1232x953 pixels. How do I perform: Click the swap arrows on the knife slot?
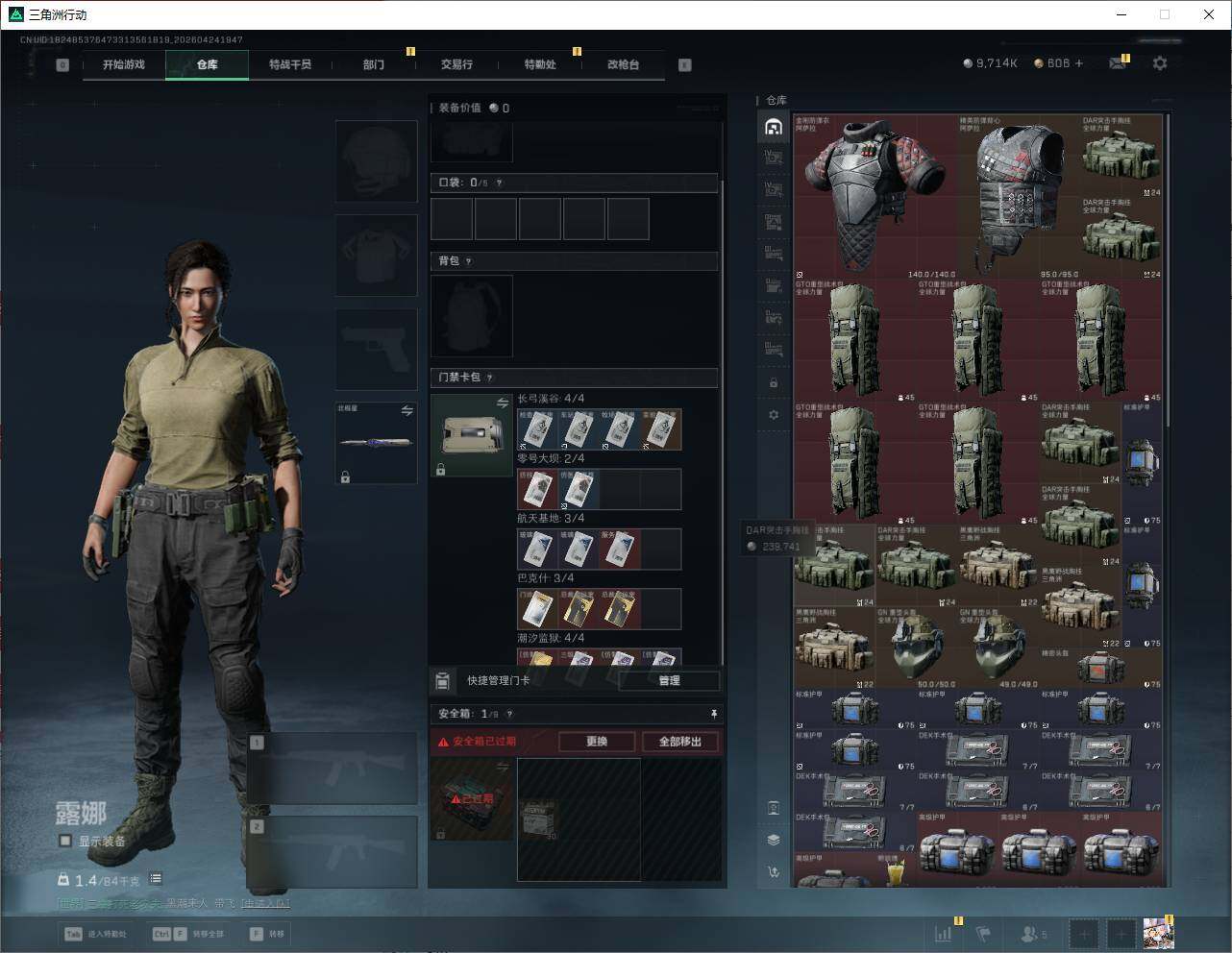click(x=407, y=410)
